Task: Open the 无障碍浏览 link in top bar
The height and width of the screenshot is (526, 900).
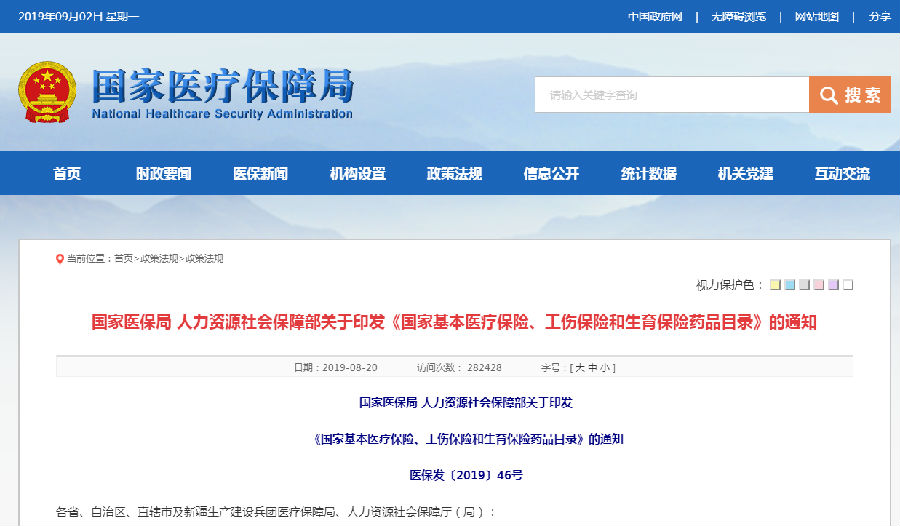Action: [x=739, y=17]
